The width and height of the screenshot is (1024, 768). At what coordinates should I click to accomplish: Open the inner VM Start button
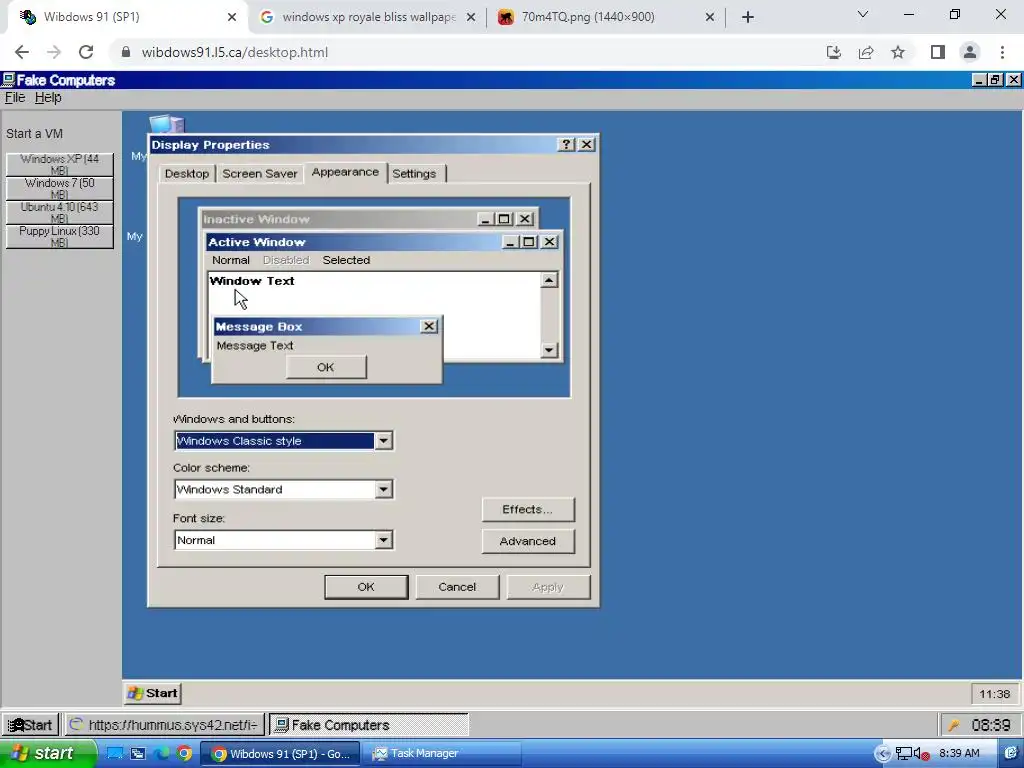click(x=153, y=693)
